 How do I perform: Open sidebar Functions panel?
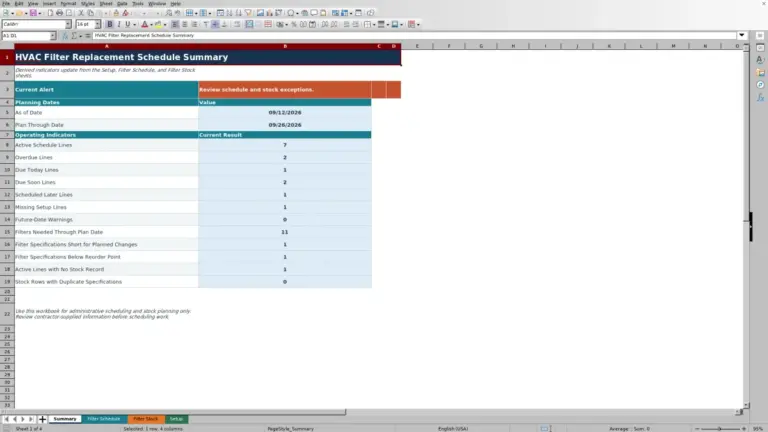(760, 97)
